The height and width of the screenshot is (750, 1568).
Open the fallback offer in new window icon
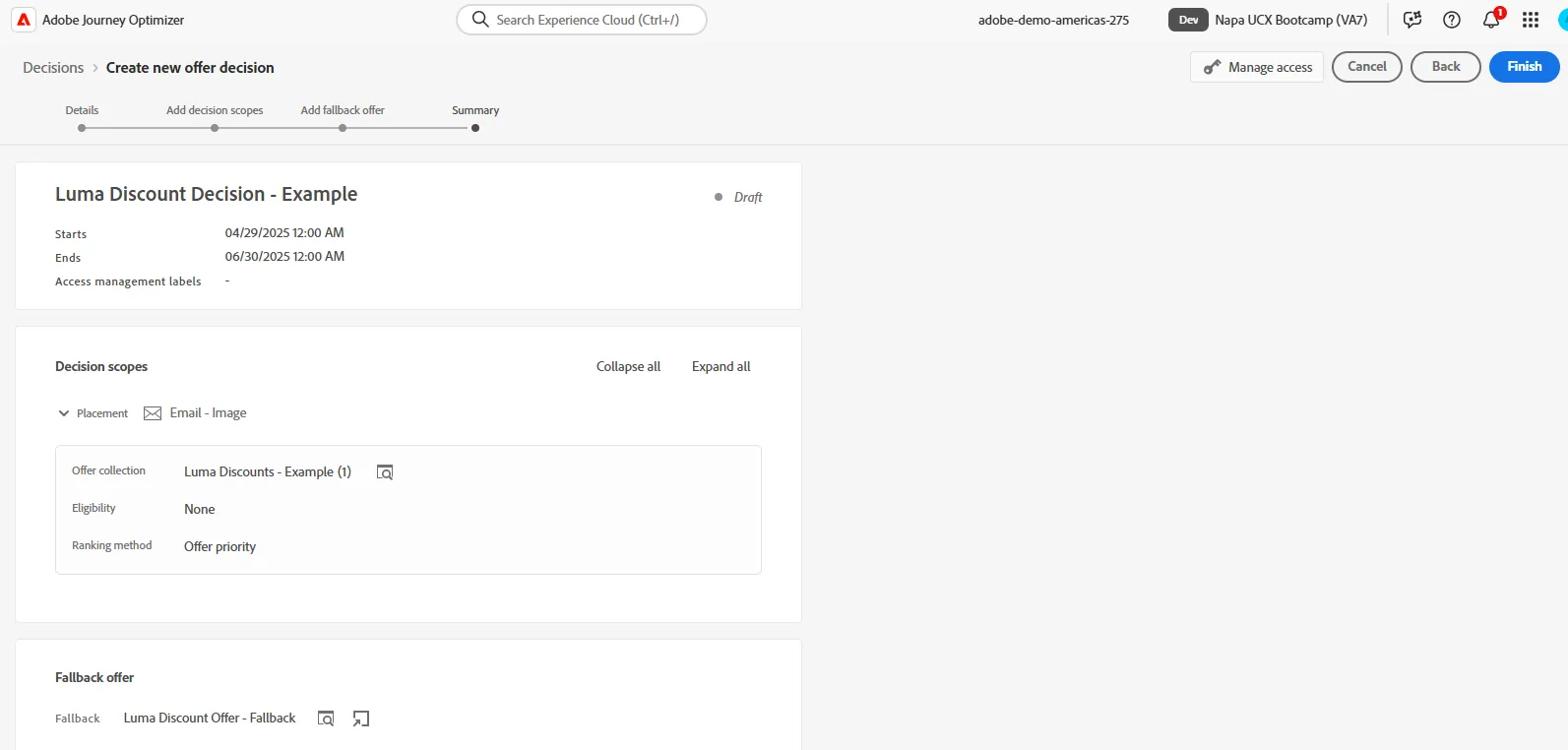(361, 719)
